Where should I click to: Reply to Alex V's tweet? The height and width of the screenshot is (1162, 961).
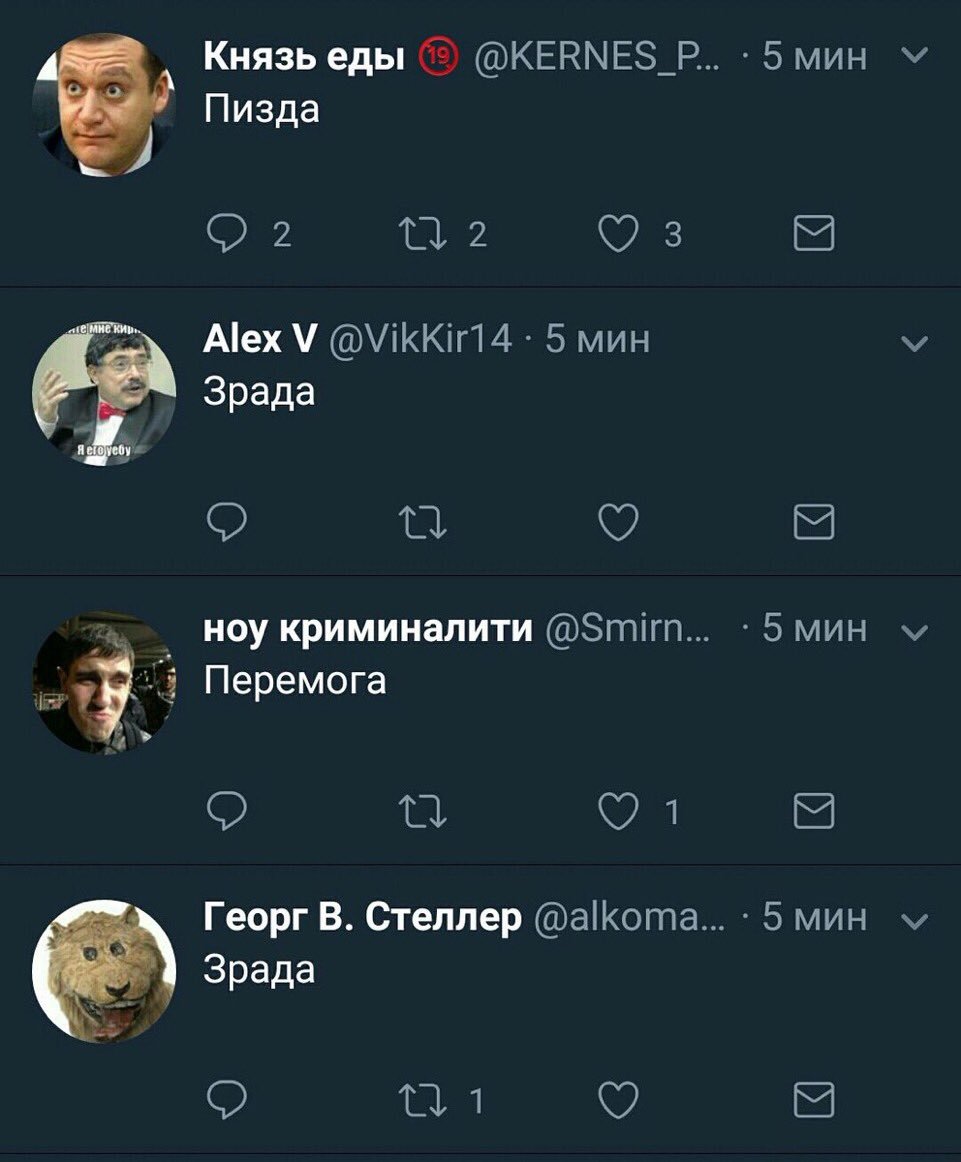tap(226, 522)
